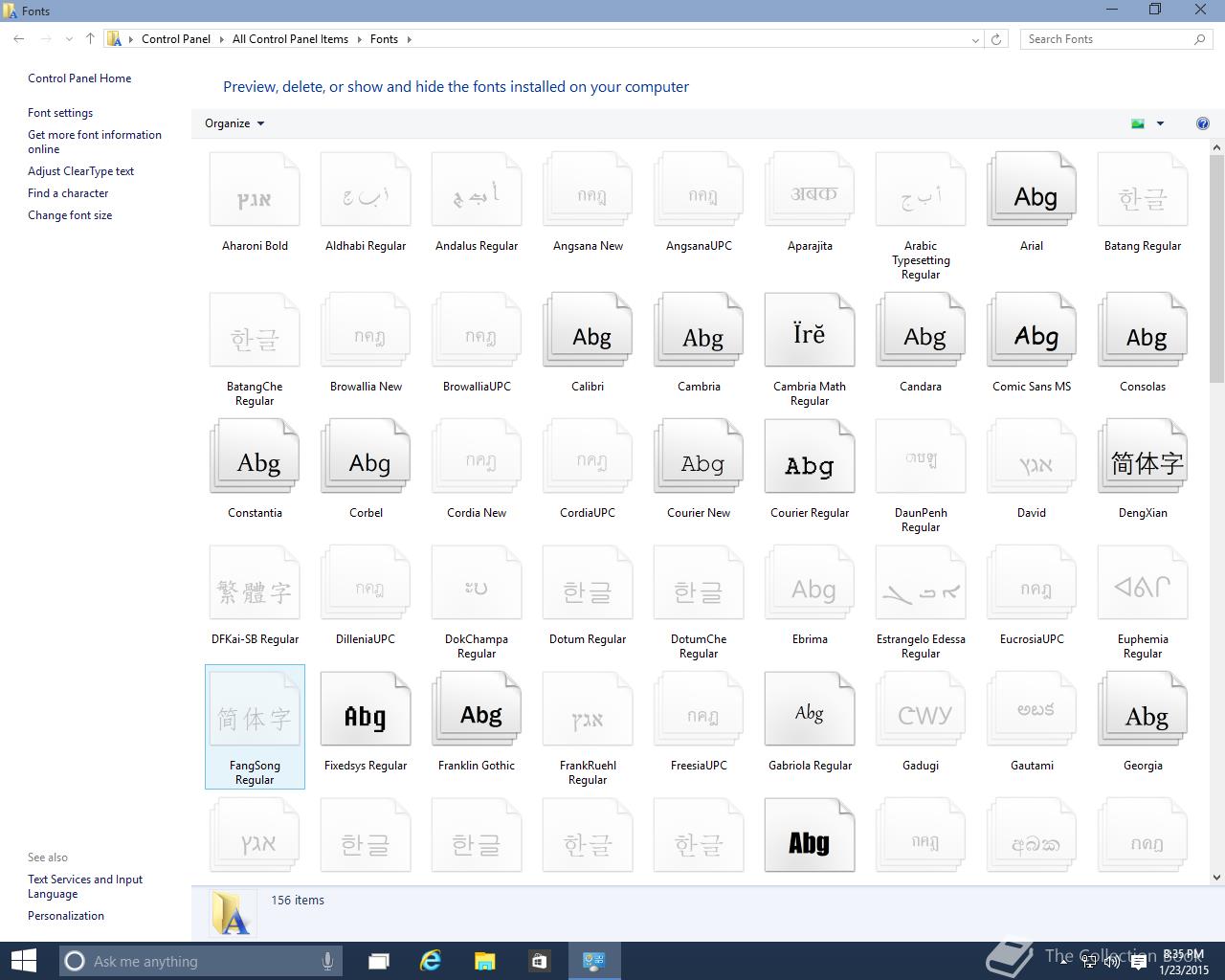
Task: Select the Calibri font icon
Action: [x=588, y=330]
